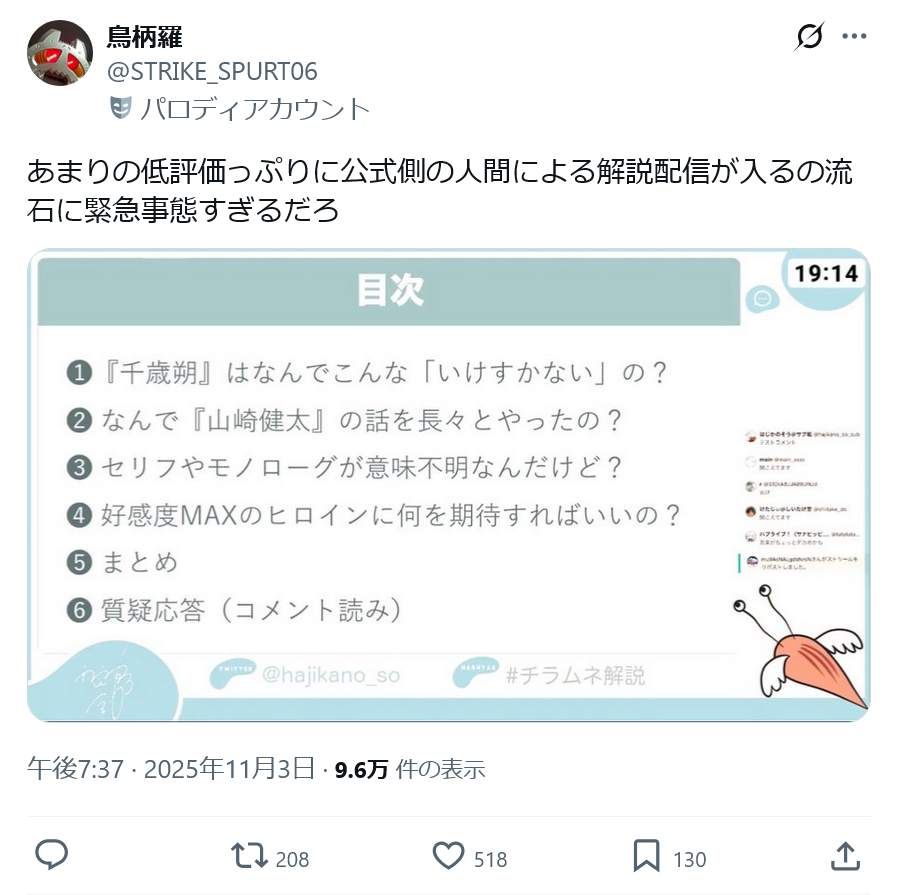This screenshot has height=895, width=897.
Task: Open the share upload arrow icon
Action: click(x=845, y=856)
